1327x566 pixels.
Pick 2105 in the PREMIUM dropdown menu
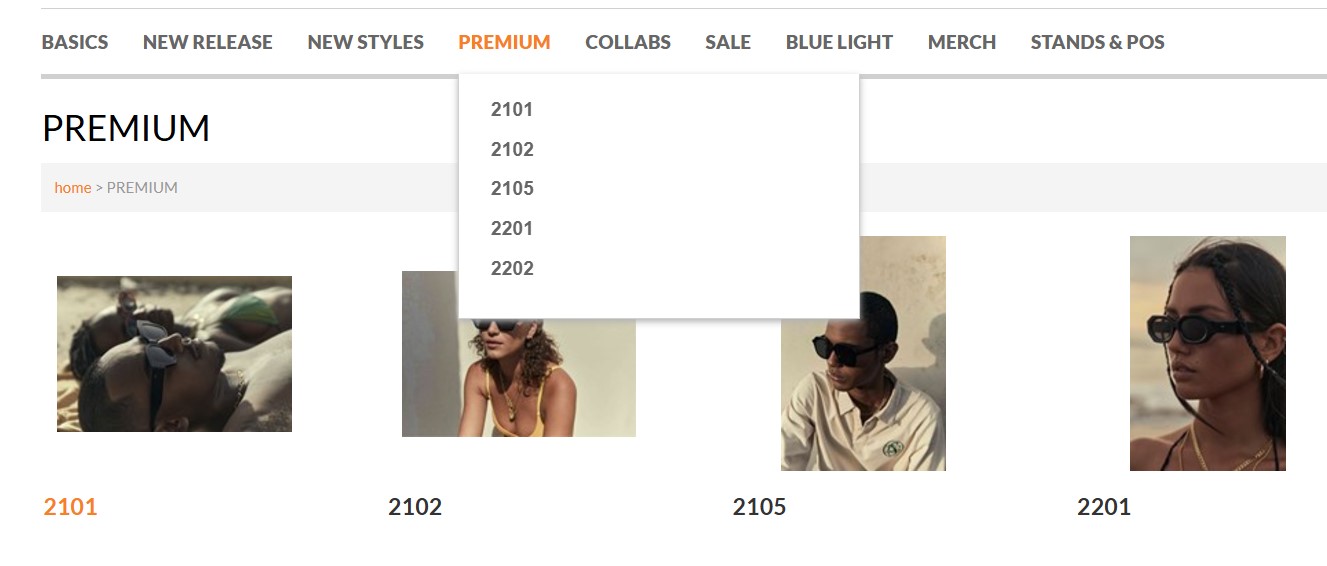pos(512,189)
